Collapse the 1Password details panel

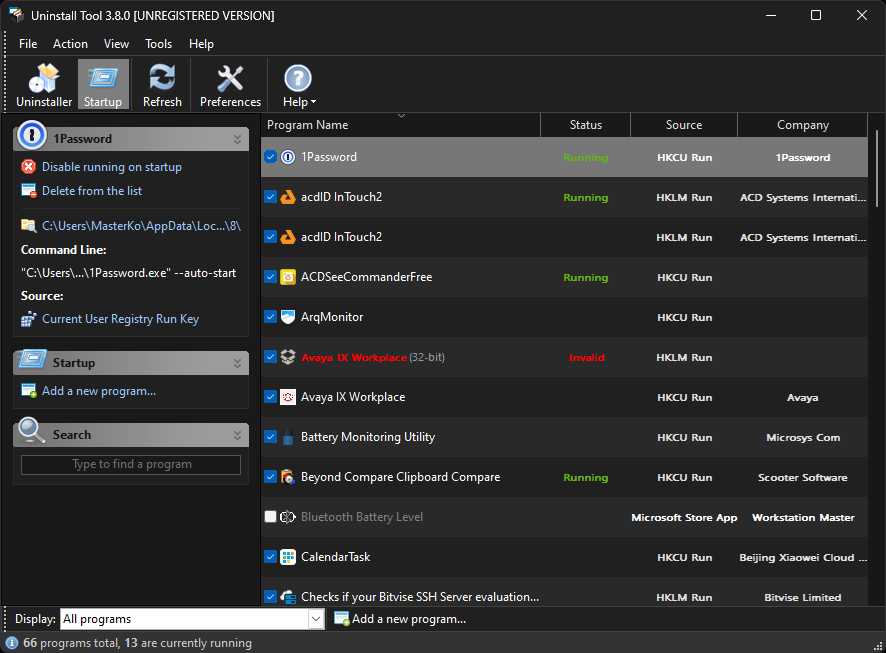click(x=237, y=139)
